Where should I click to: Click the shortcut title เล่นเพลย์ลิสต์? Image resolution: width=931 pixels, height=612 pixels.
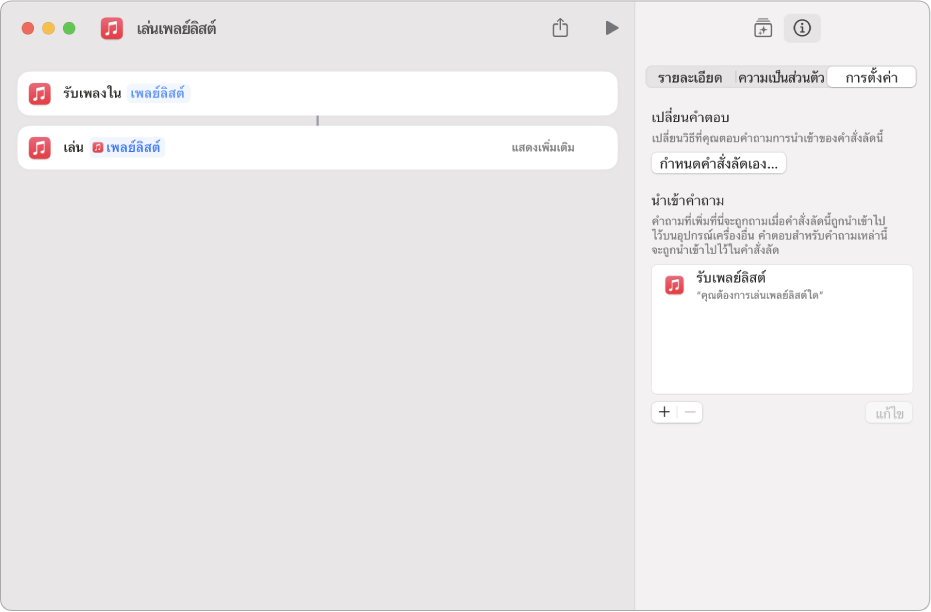pyautogui.click(x=176, y=28)
